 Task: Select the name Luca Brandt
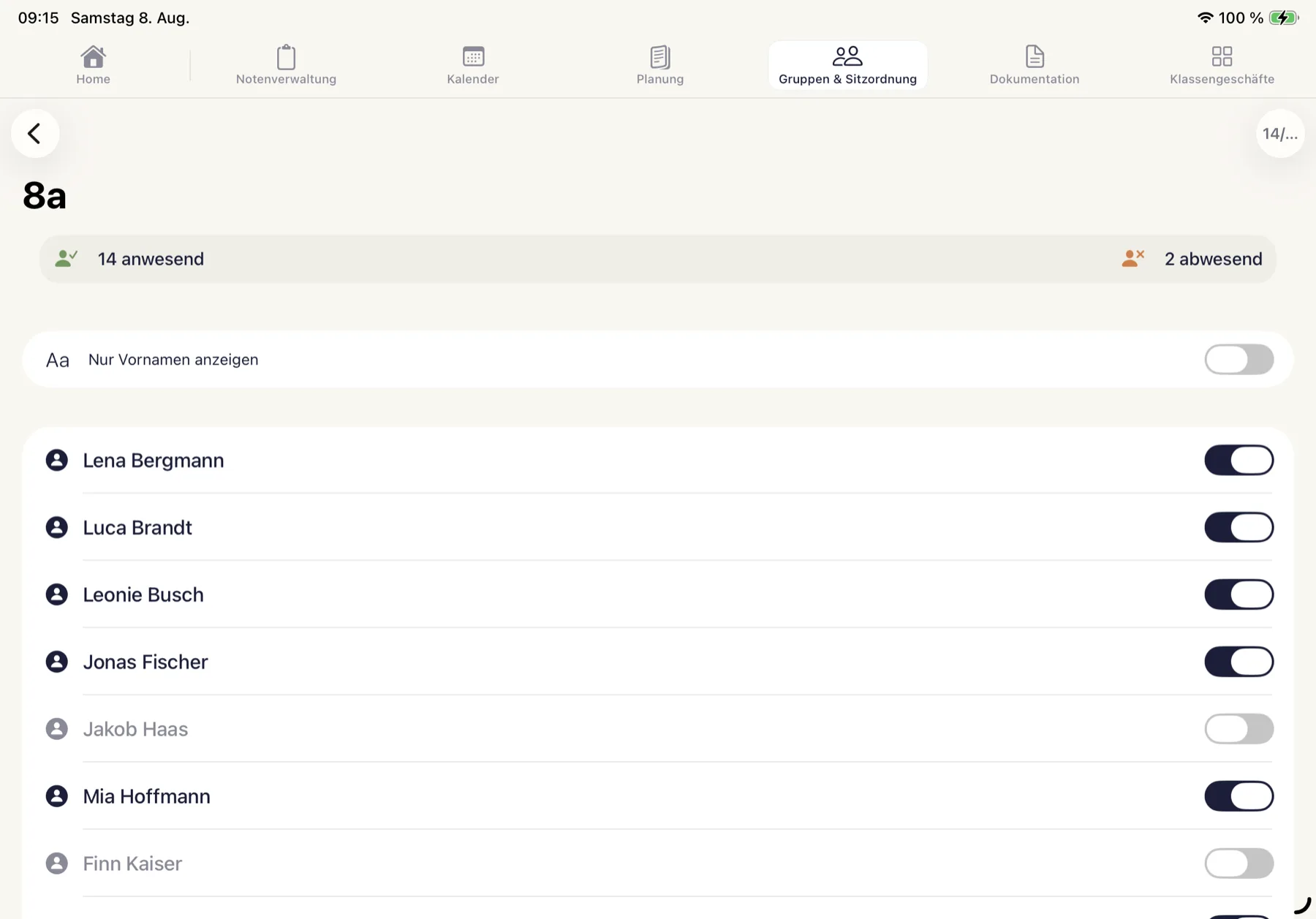click(x=137, y=528)
